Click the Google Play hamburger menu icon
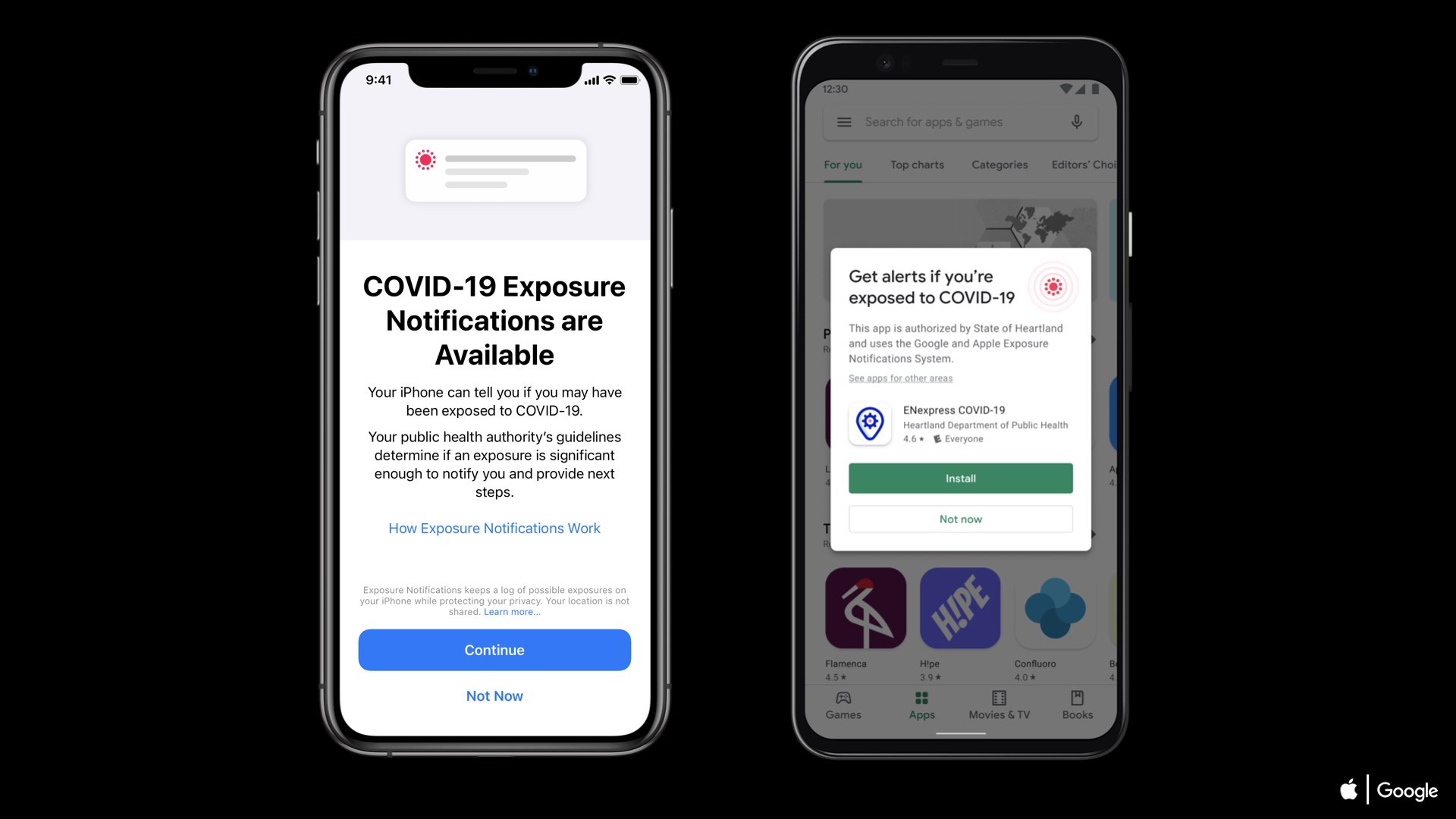Image resolution: width=1456 pixels, height=819 pixels. [x=845, y=122]
